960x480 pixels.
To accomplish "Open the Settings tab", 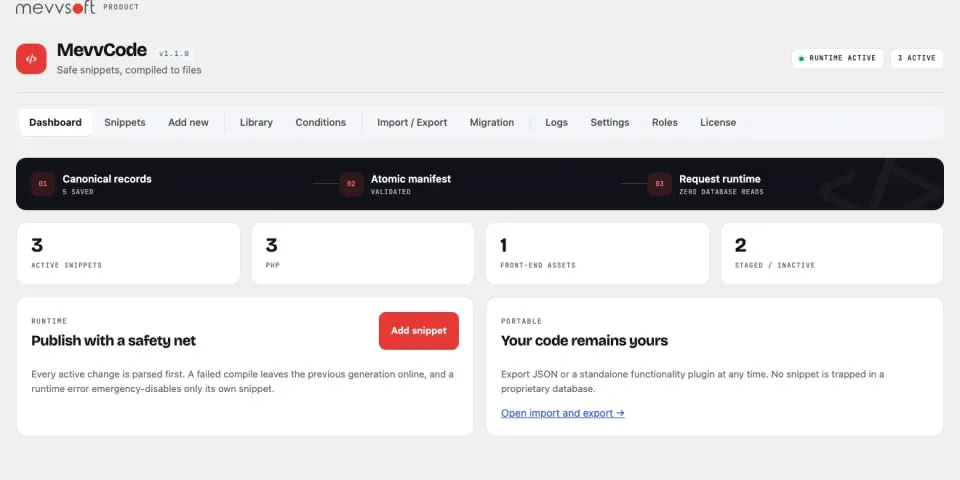I will click(610, 122).
